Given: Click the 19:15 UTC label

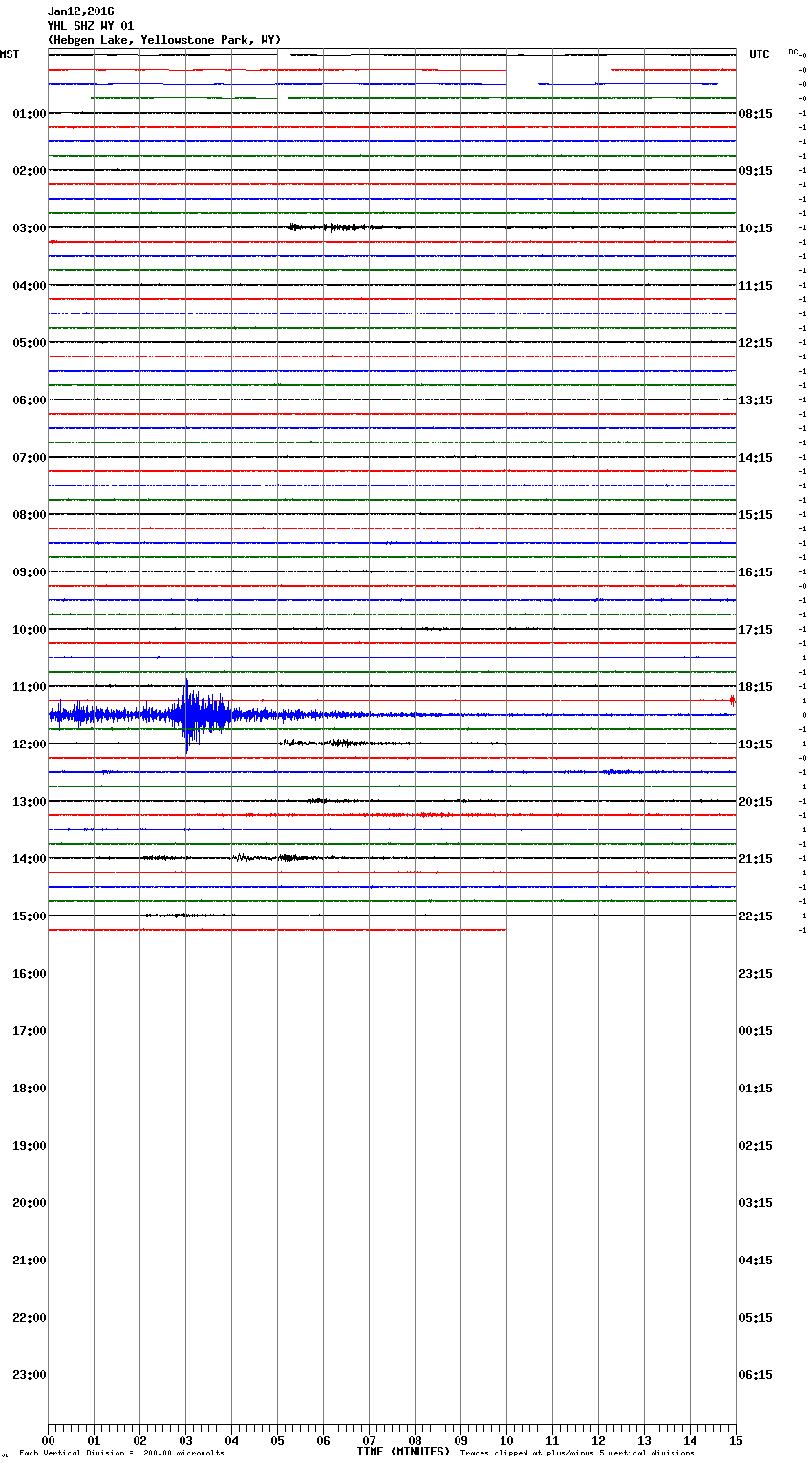Looking at the screenshot, I should (x=756, y=744).
